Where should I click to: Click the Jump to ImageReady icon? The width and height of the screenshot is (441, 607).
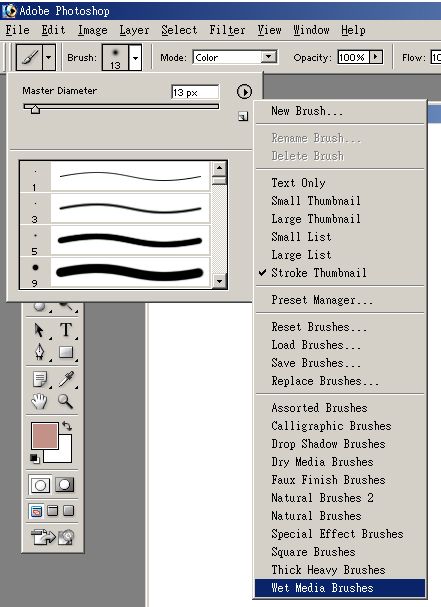(x=52, y=537)
